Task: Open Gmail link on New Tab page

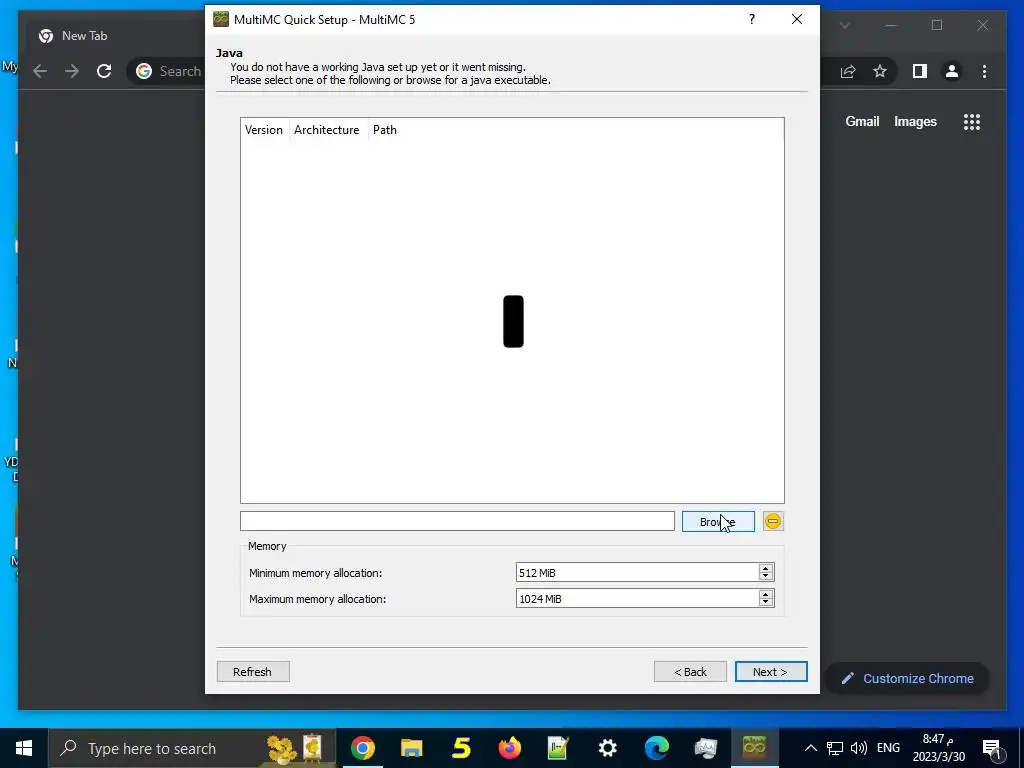Action: click(x=862, y=121)
